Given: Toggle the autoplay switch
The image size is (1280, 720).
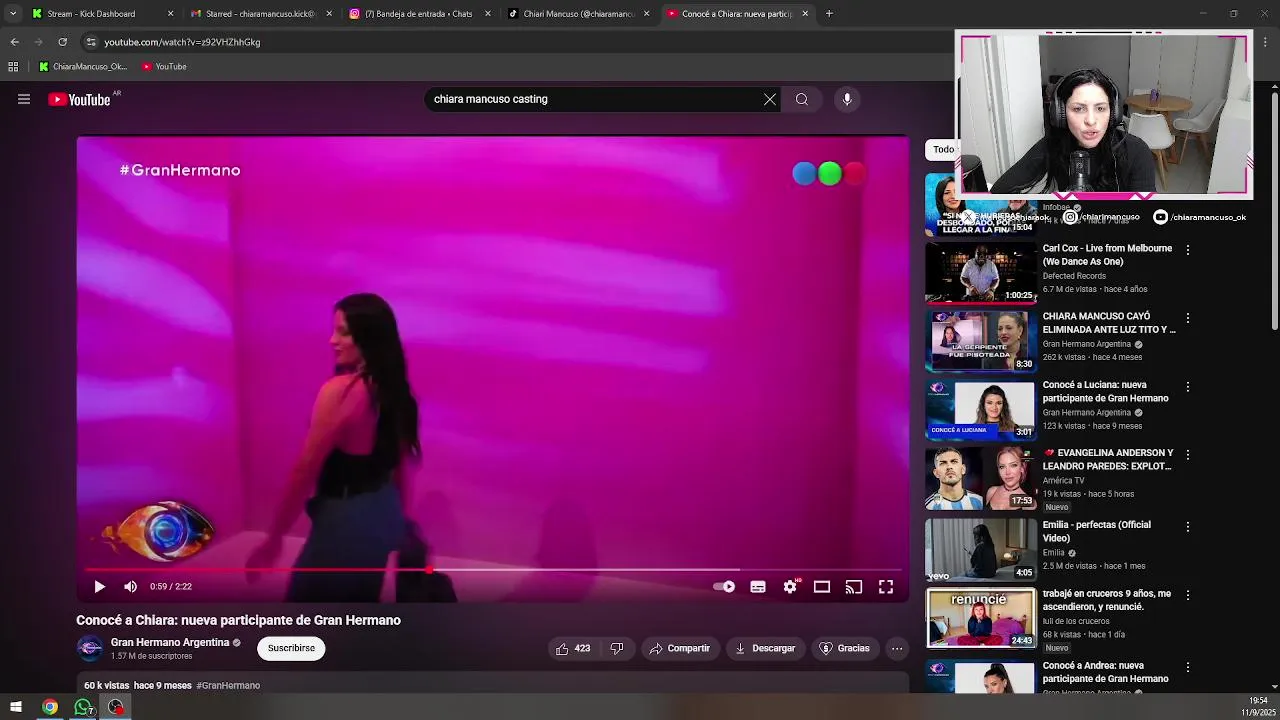Looking at the screenshot, I should click(724, 587).
